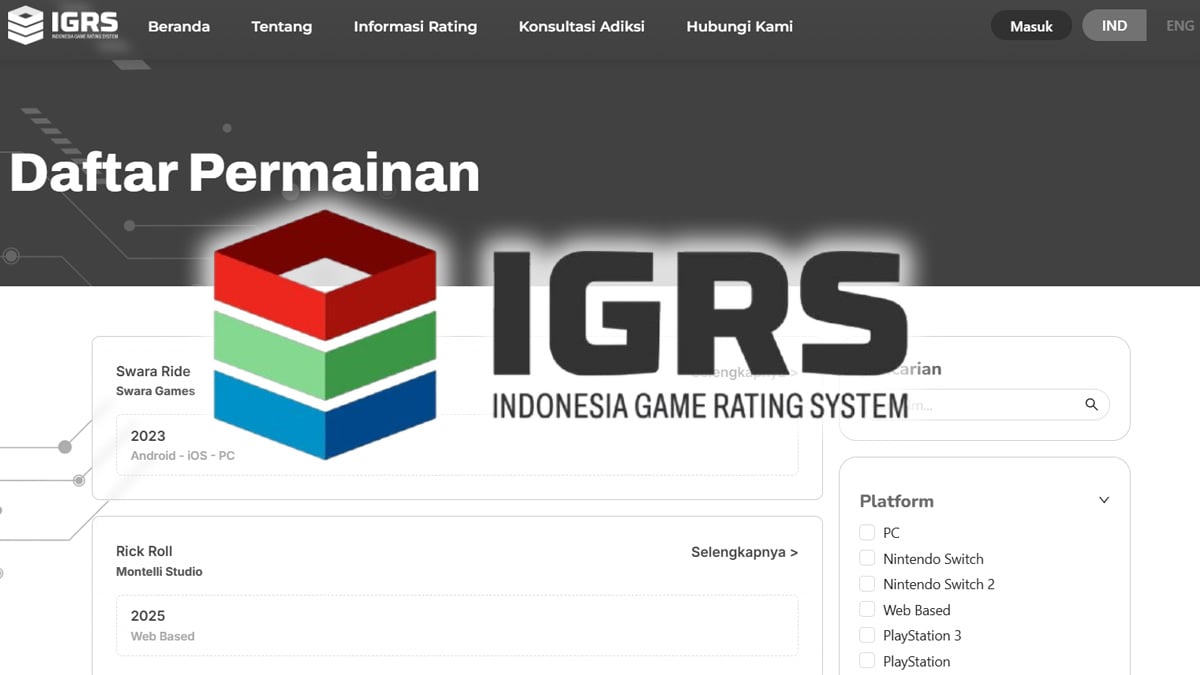Select Hubungi Kami in the navbar

739,27
